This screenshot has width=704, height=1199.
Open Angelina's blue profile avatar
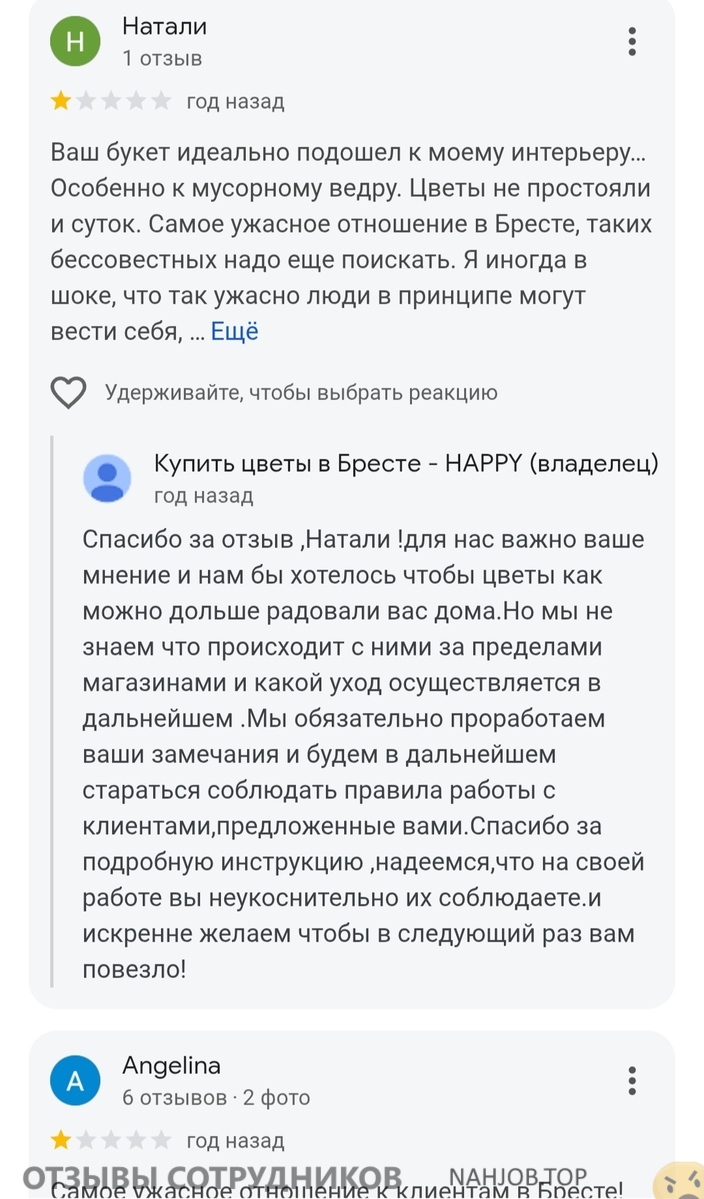pyautogui.click(x=75, y=1080)
